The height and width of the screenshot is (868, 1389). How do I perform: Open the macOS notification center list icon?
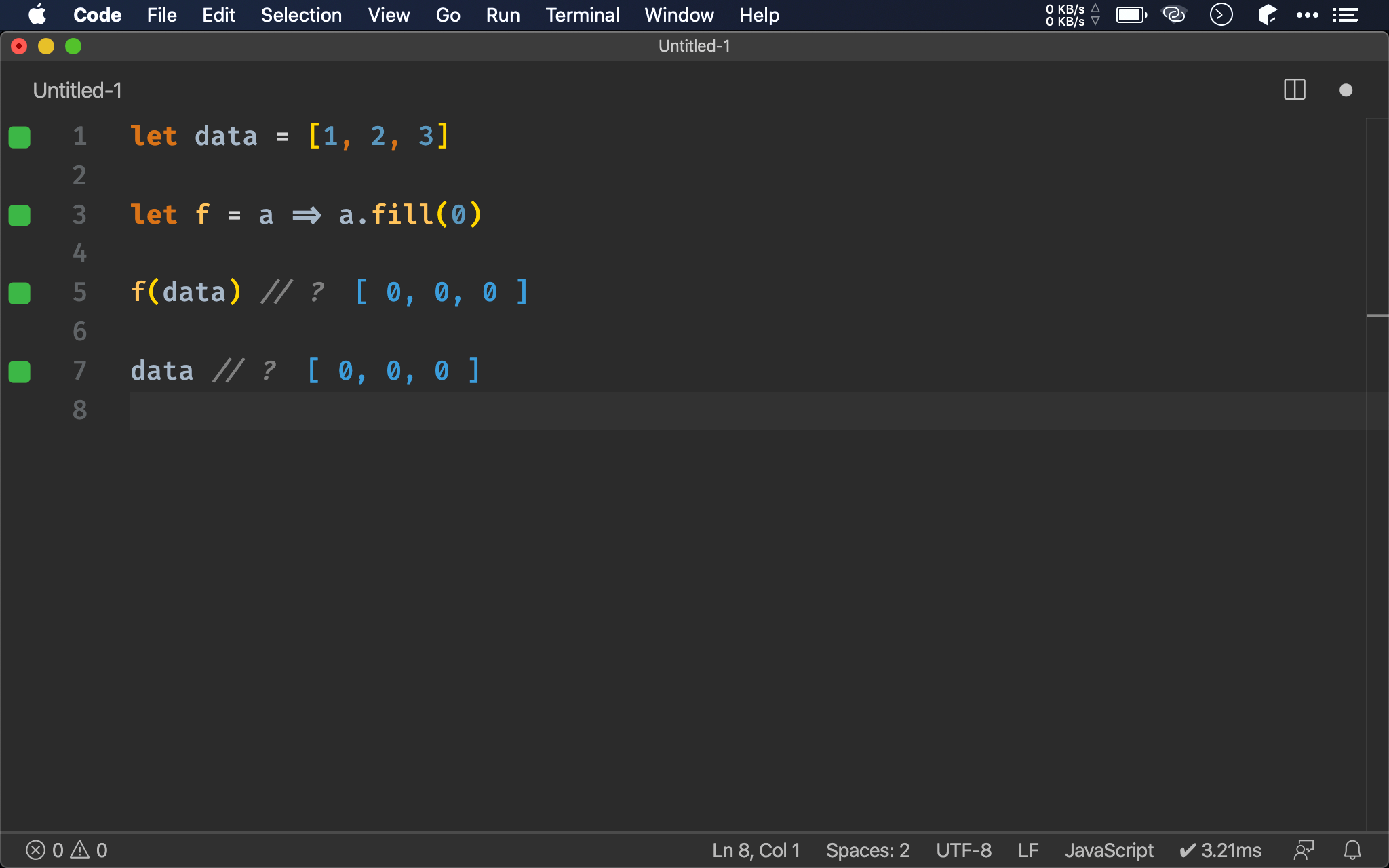click(x=1346, y=15)
